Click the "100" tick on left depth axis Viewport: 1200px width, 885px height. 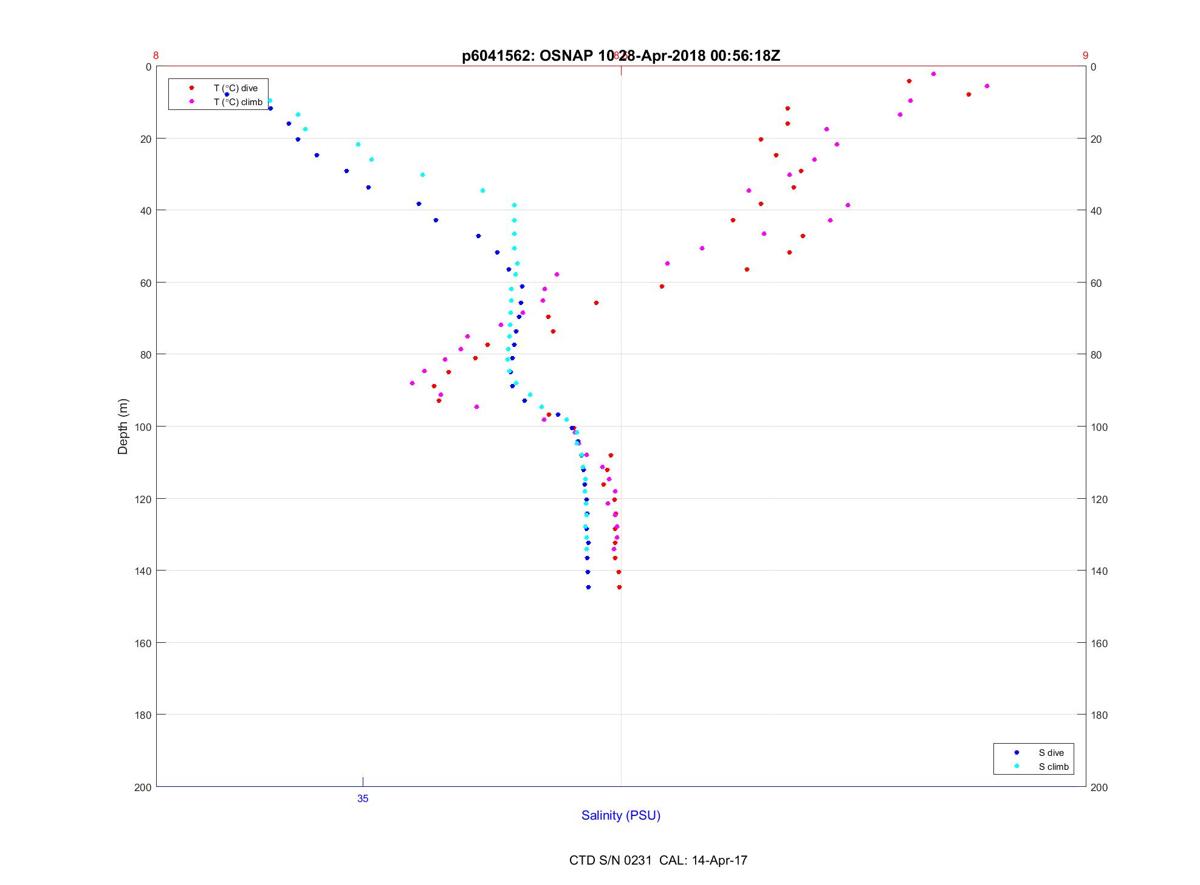(142, 427)
